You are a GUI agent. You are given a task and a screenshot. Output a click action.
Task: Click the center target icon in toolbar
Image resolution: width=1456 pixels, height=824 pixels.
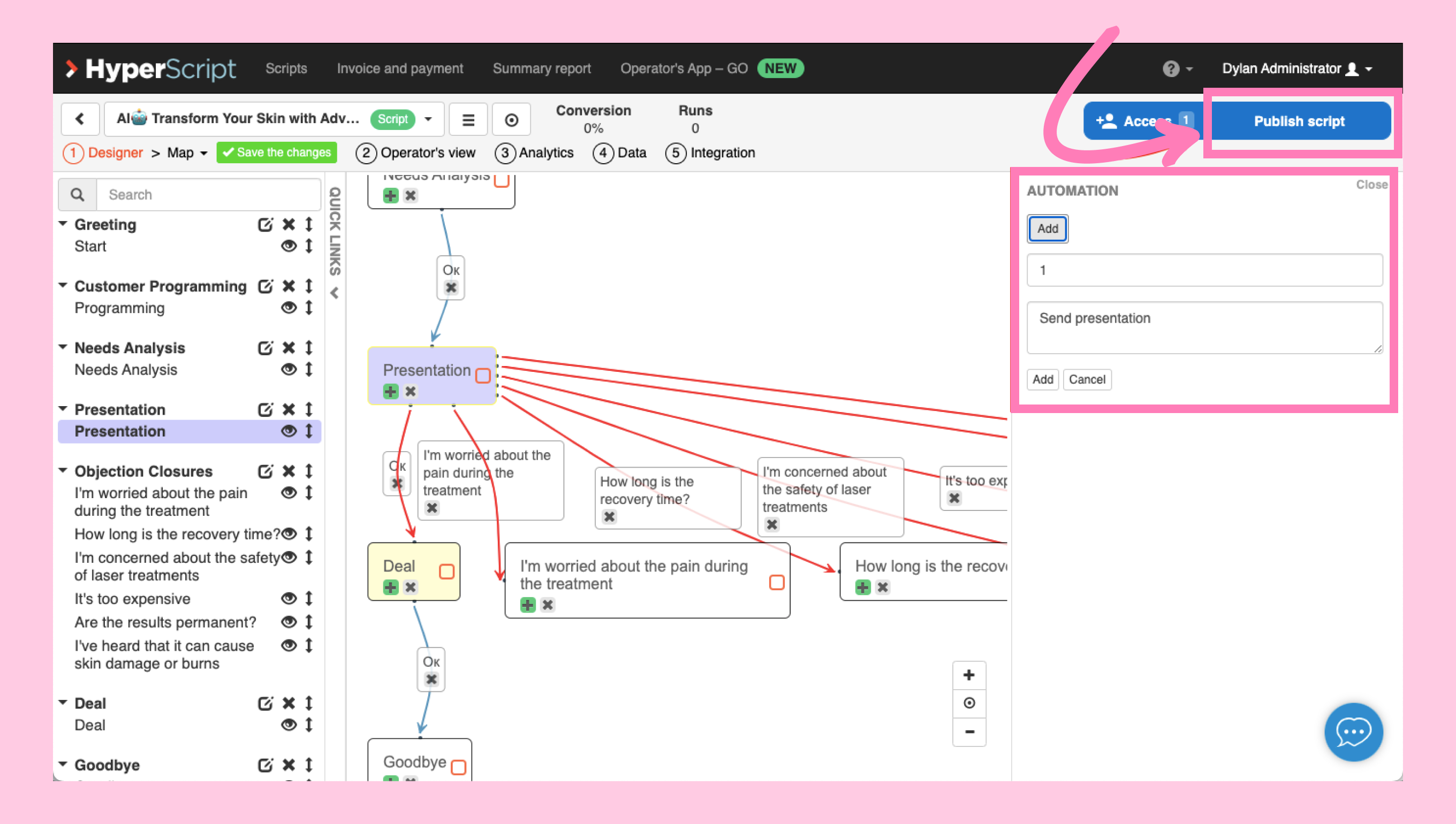pos(511,119)
